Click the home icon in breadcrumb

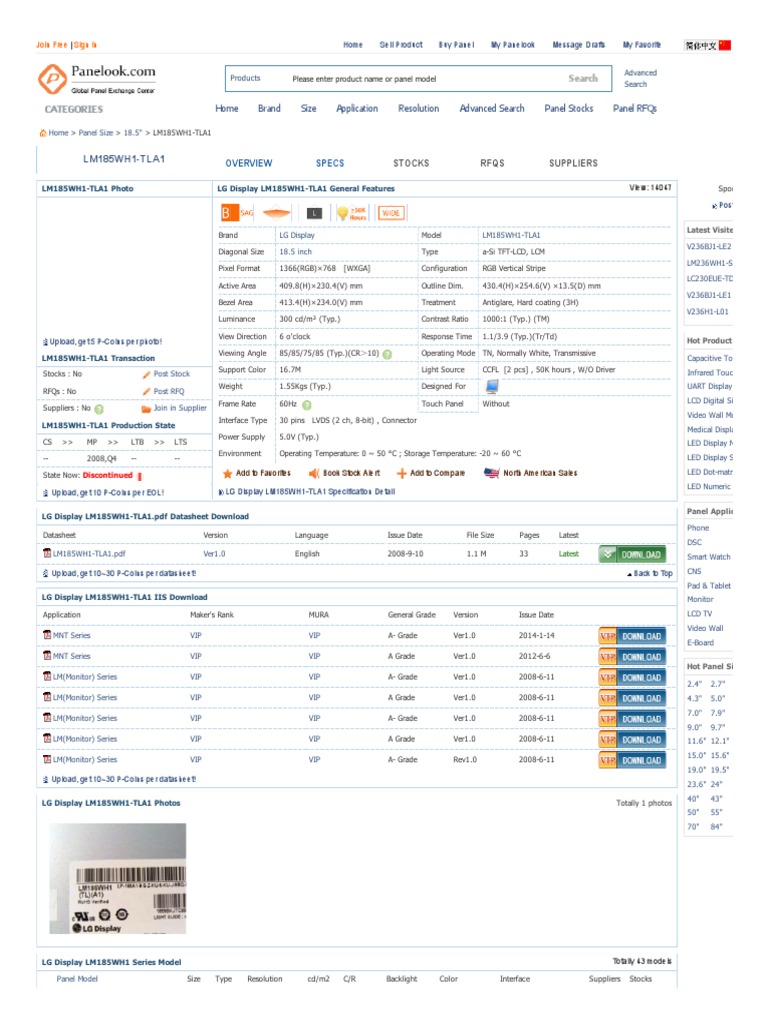[x=43, y=133]
